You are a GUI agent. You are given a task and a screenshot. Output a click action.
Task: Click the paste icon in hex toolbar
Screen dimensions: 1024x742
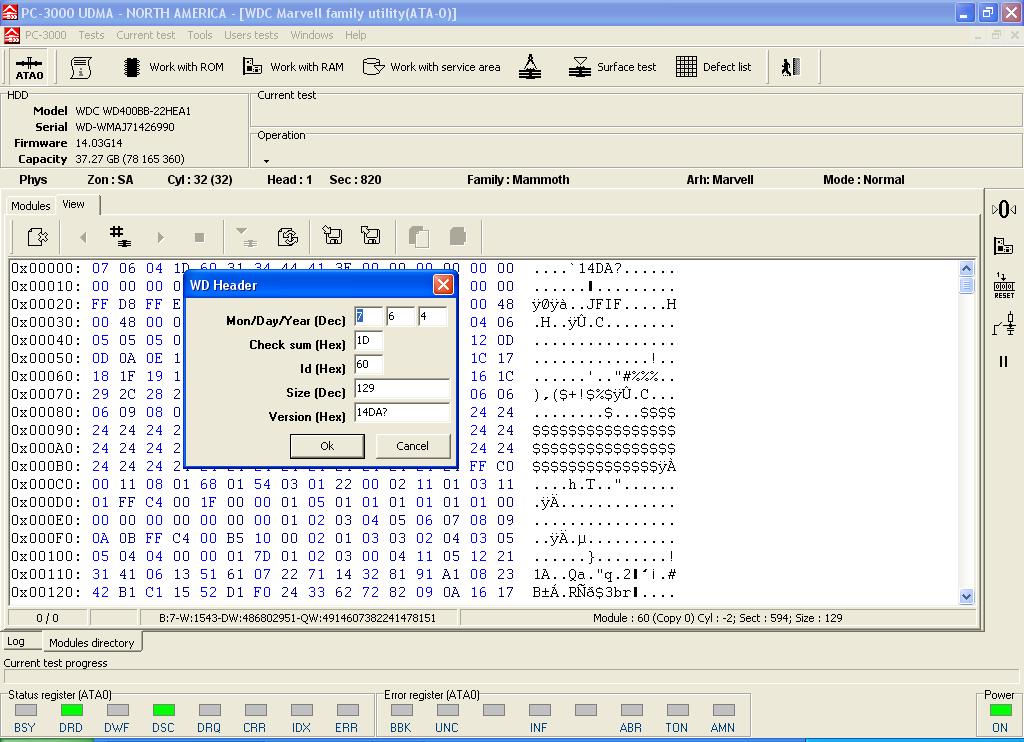coord(458,236)
